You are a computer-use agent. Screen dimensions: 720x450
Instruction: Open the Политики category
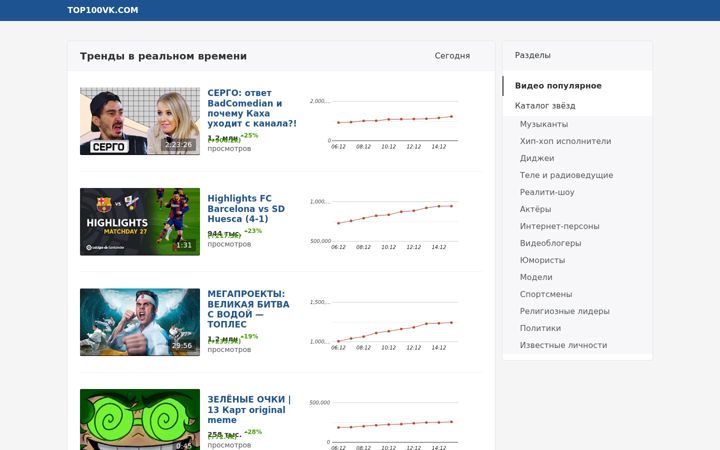point(540,328)
